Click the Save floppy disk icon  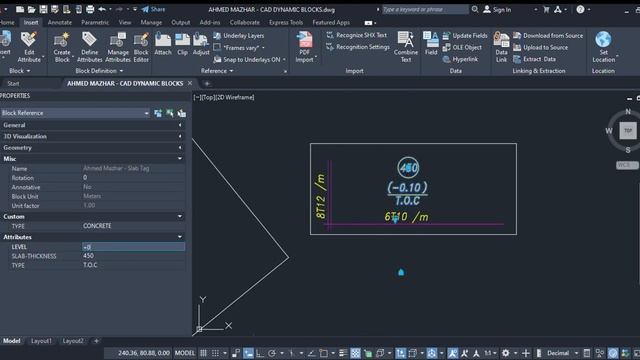(x=43, y=9)
